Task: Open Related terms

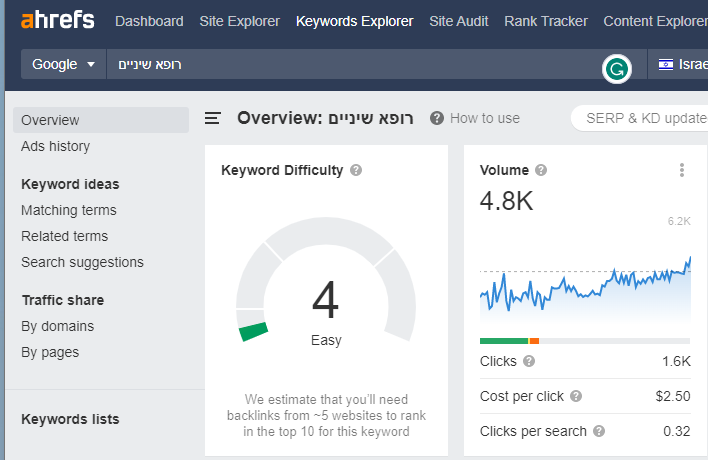Action: 65,236
